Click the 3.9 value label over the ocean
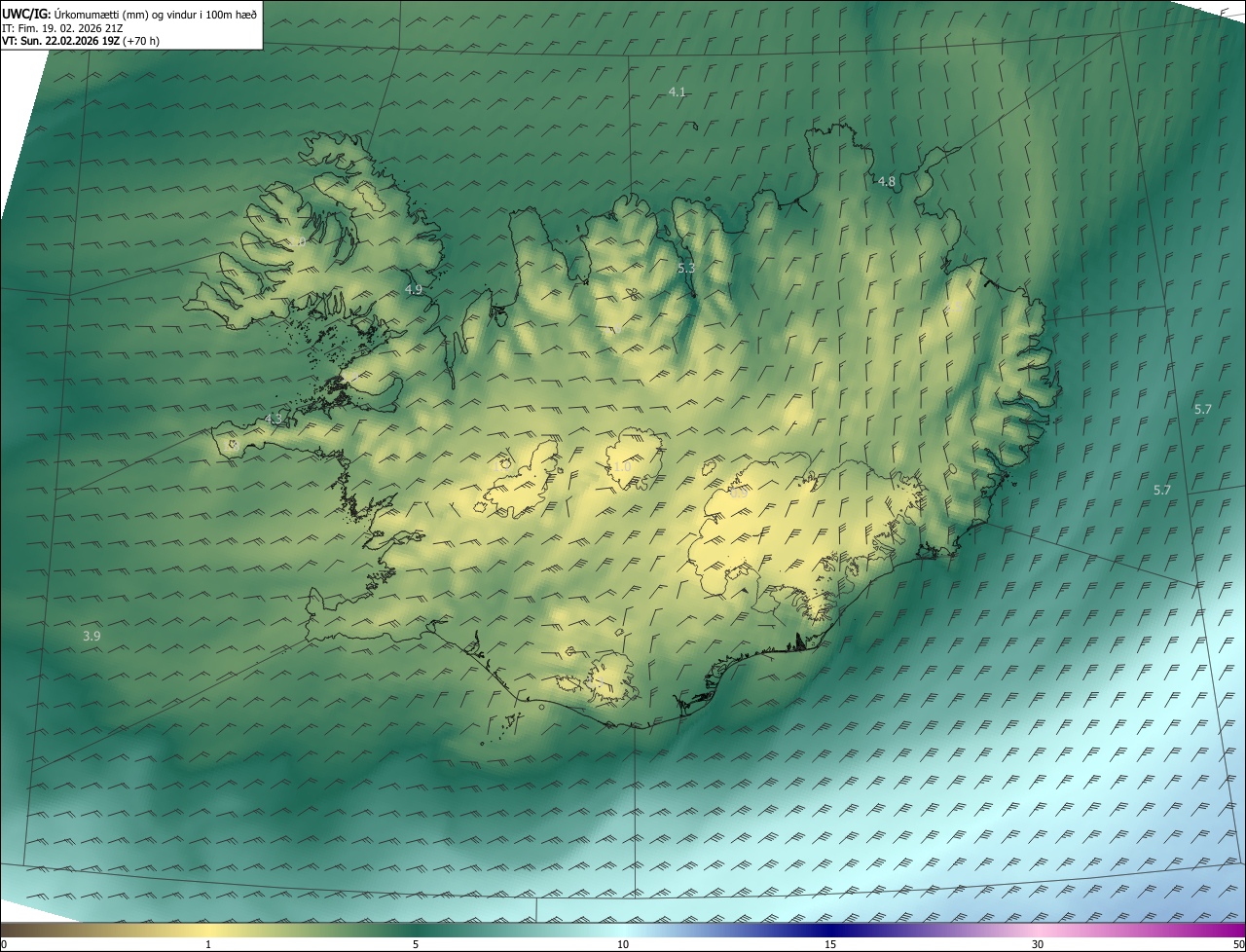Image resolution: width=1246 pixels, height=952 pixels. [x=92, y=636]
